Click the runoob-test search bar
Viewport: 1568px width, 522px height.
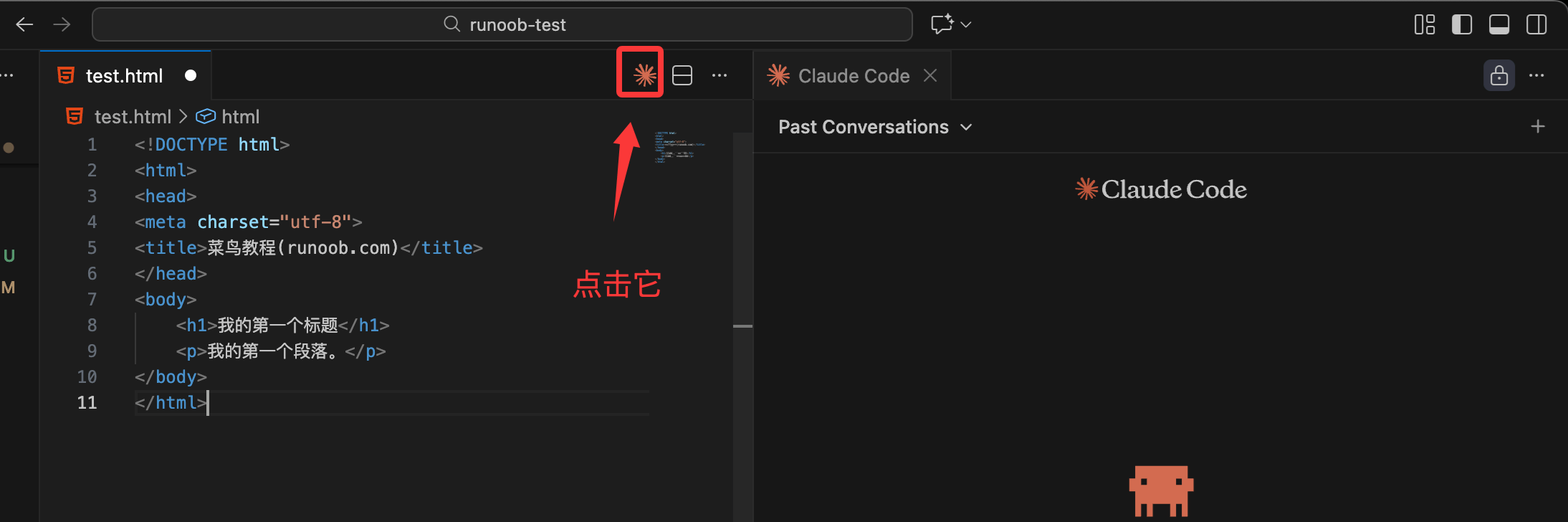502,24
